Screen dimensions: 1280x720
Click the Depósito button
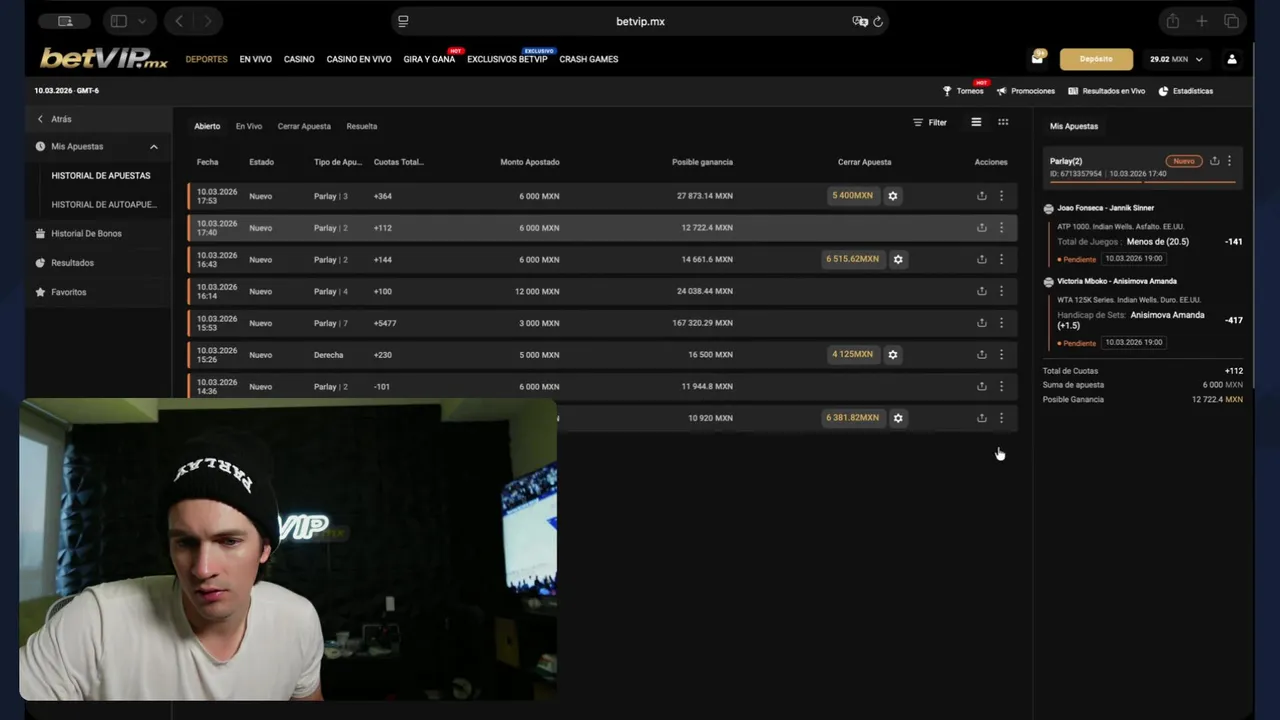[x=1096, y=59]
